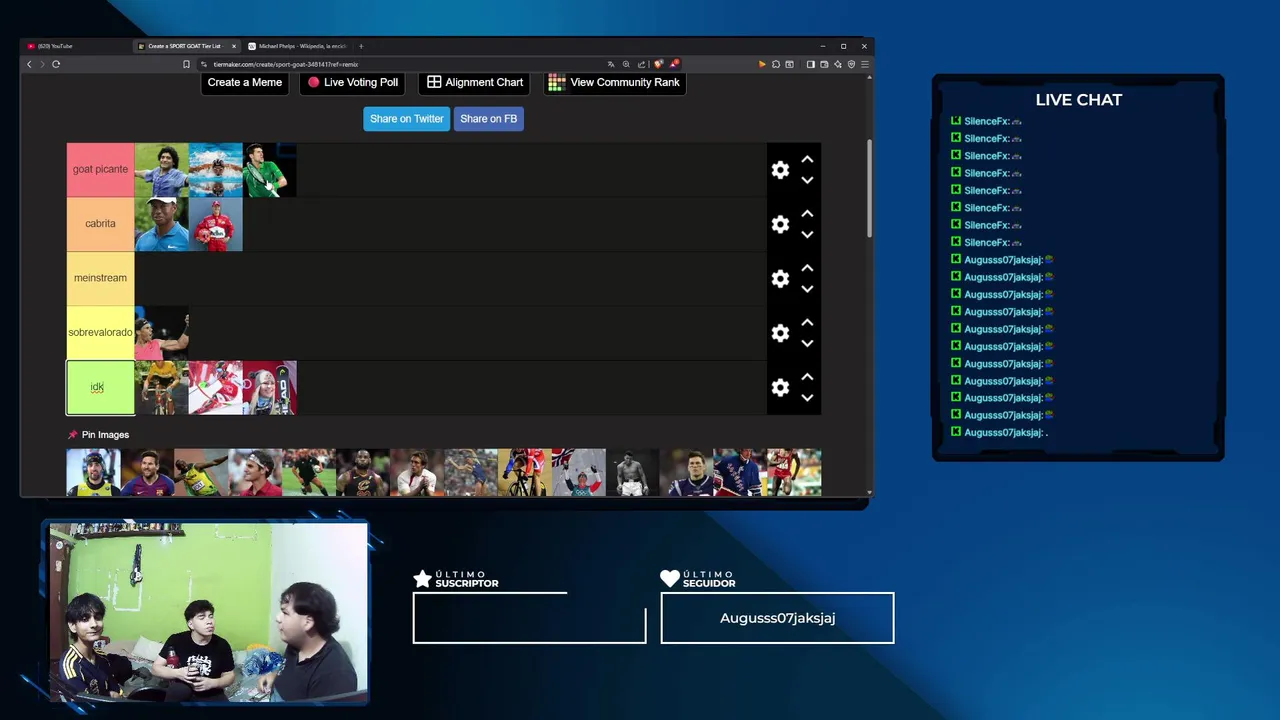Toggle the browser sidebar panel icon

tap(810, 64)
